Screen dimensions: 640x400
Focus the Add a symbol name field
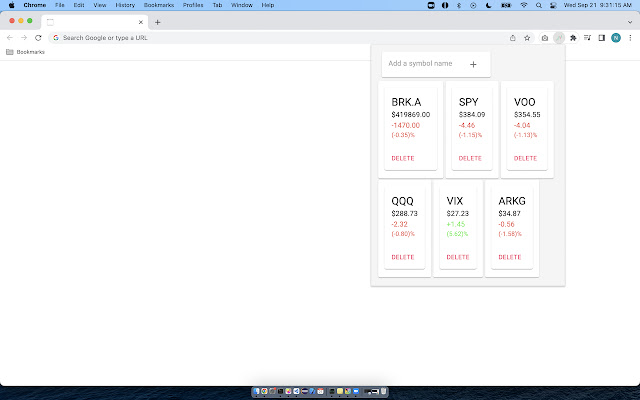[x=420, y=64]
